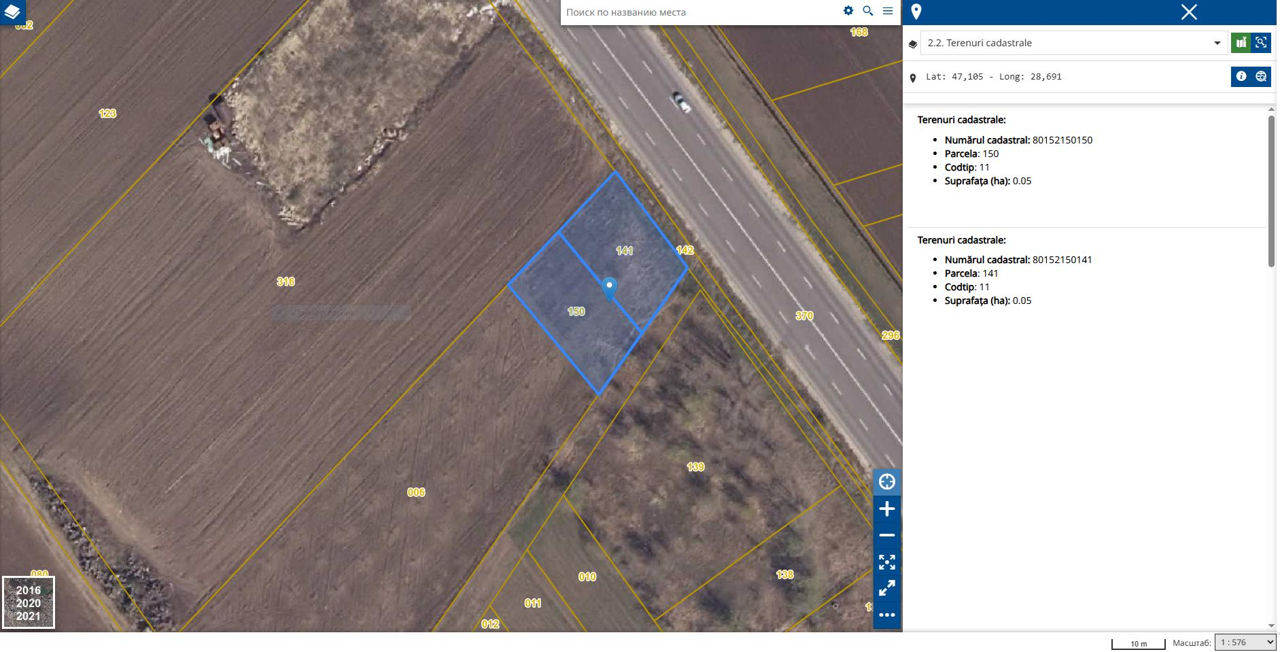Close the identify results panel
The height and width of the screenshot is (652, 1280).
1189,12
